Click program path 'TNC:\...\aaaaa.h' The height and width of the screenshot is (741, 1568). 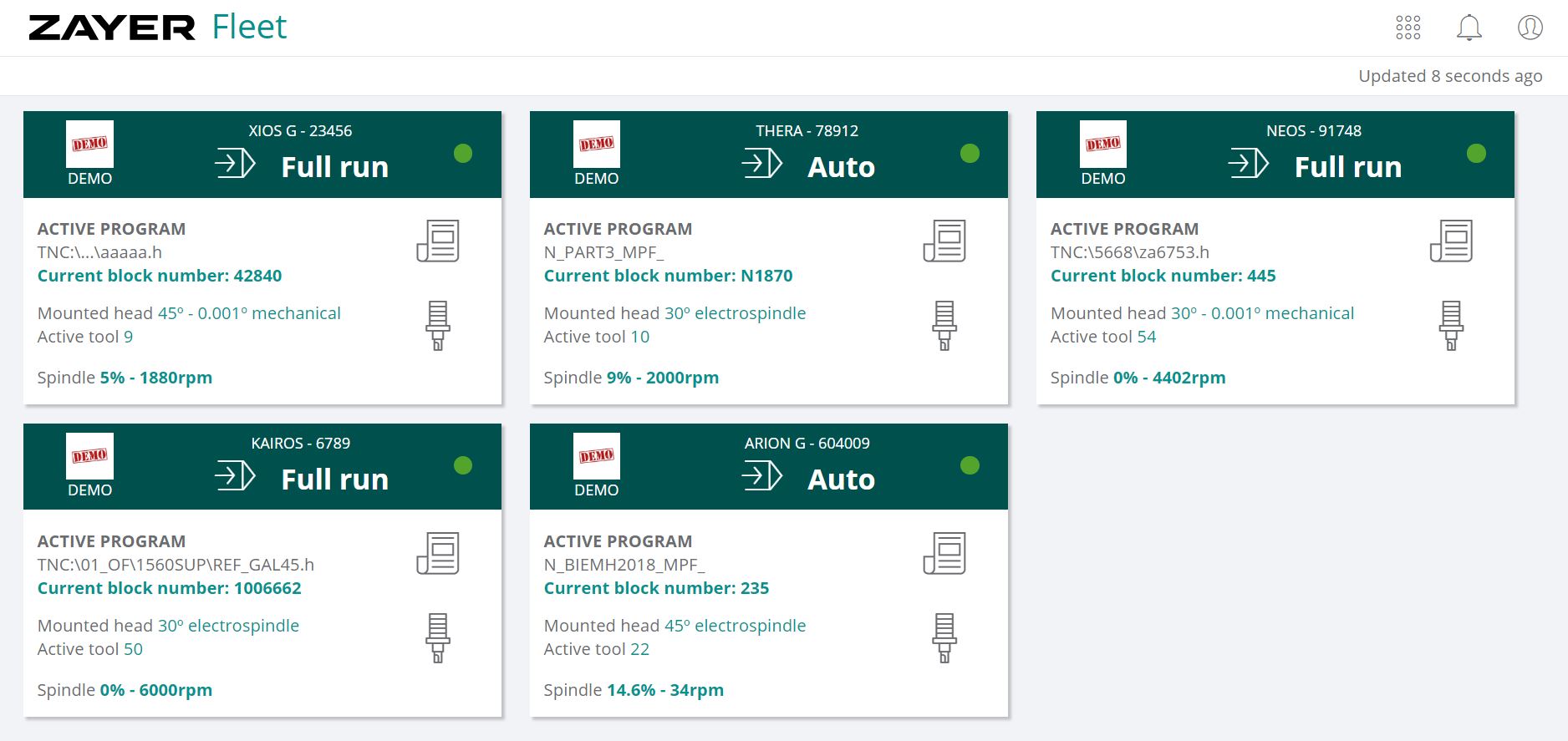point(99,252)
